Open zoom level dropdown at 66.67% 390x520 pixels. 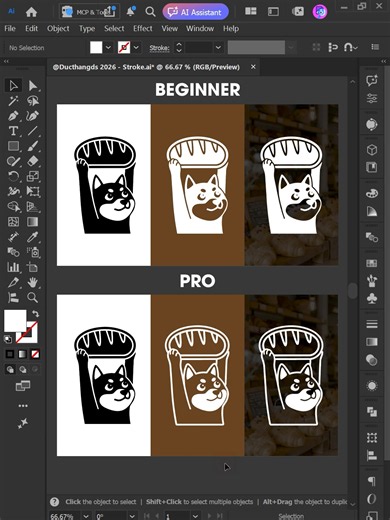pyautogui.click(x=86, y=516)
